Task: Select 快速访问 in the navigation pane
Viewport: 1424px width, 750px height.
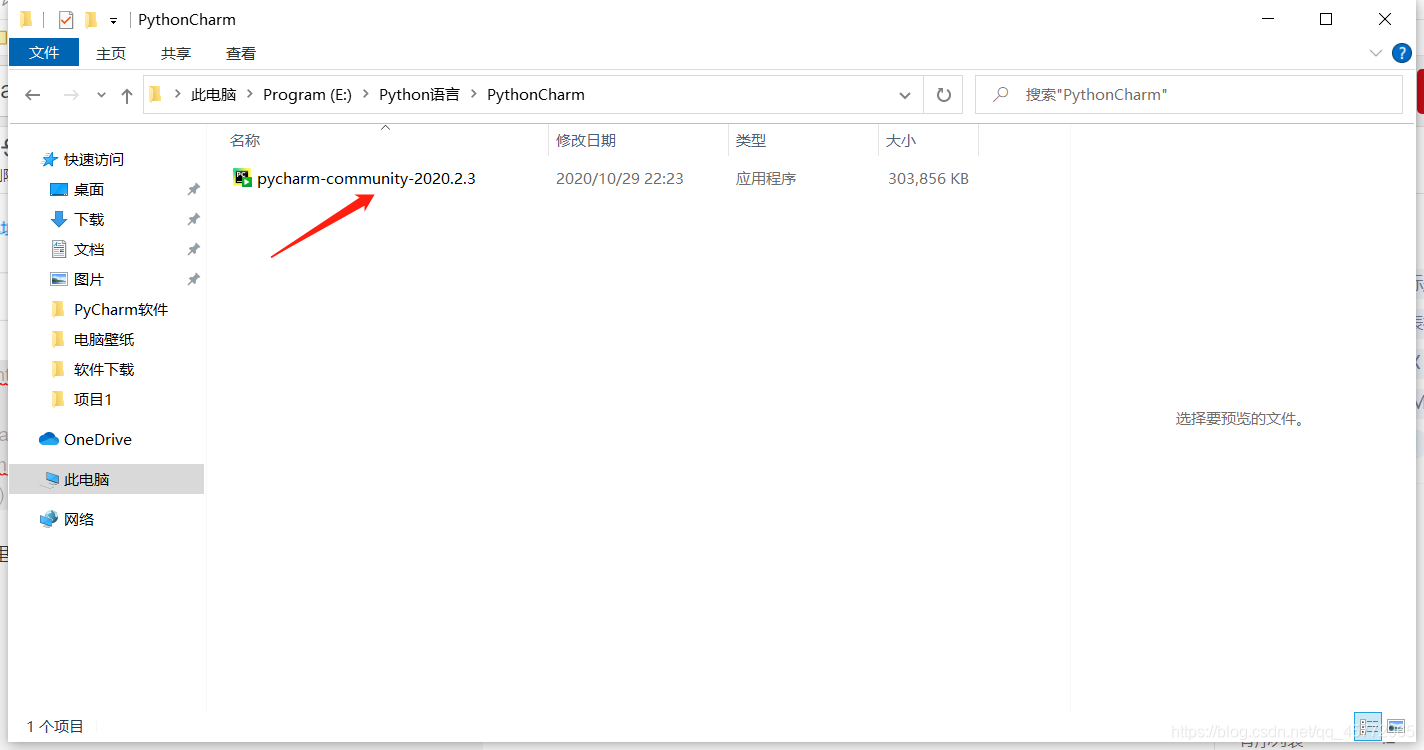Action: tap(94, 160)
